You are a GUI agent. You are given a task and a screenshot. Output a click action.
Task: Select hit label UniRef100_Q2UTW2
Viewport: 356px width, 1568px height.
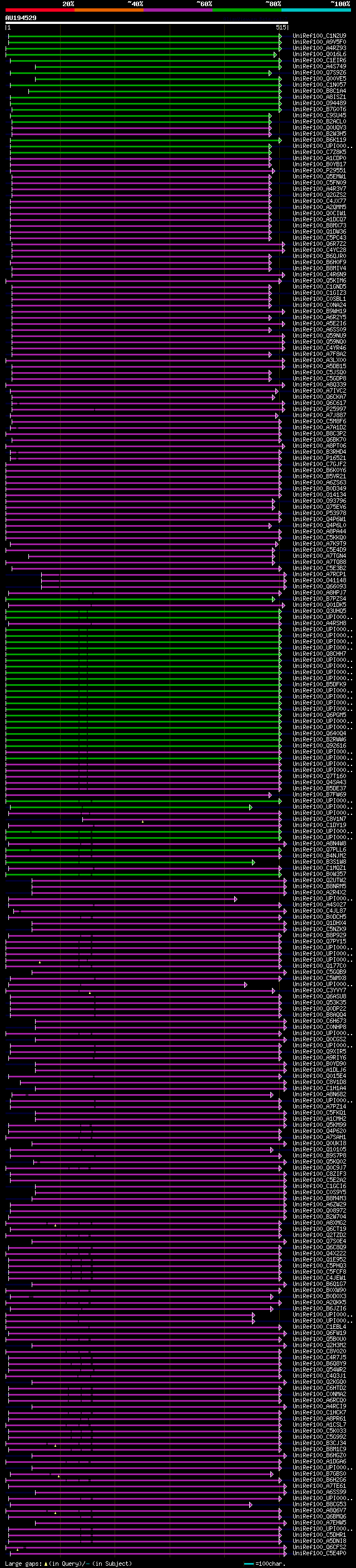coord(319,880)
